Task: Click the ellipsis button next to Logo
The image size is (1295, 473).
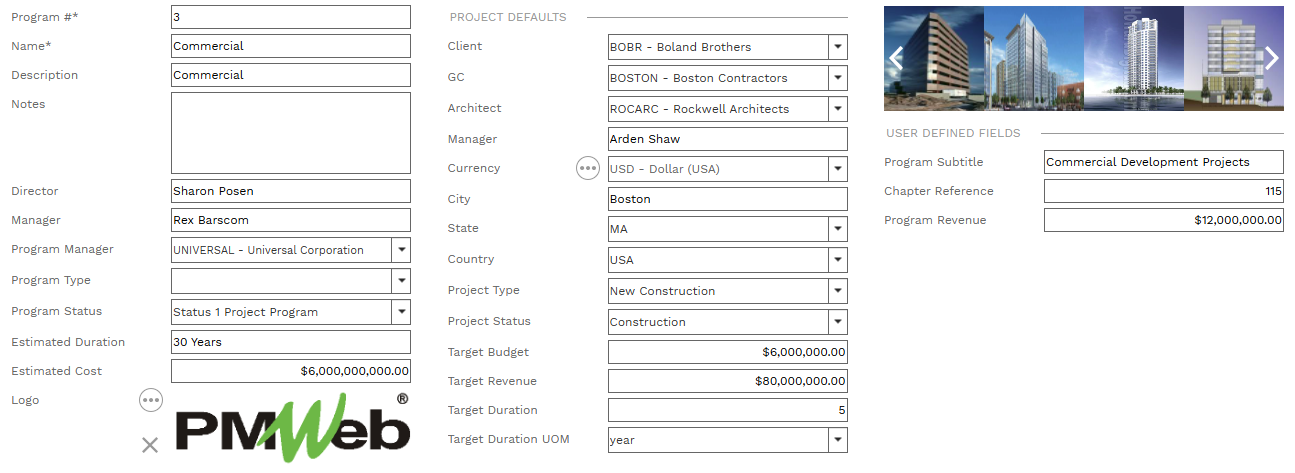Action: (x=150, y=400)
